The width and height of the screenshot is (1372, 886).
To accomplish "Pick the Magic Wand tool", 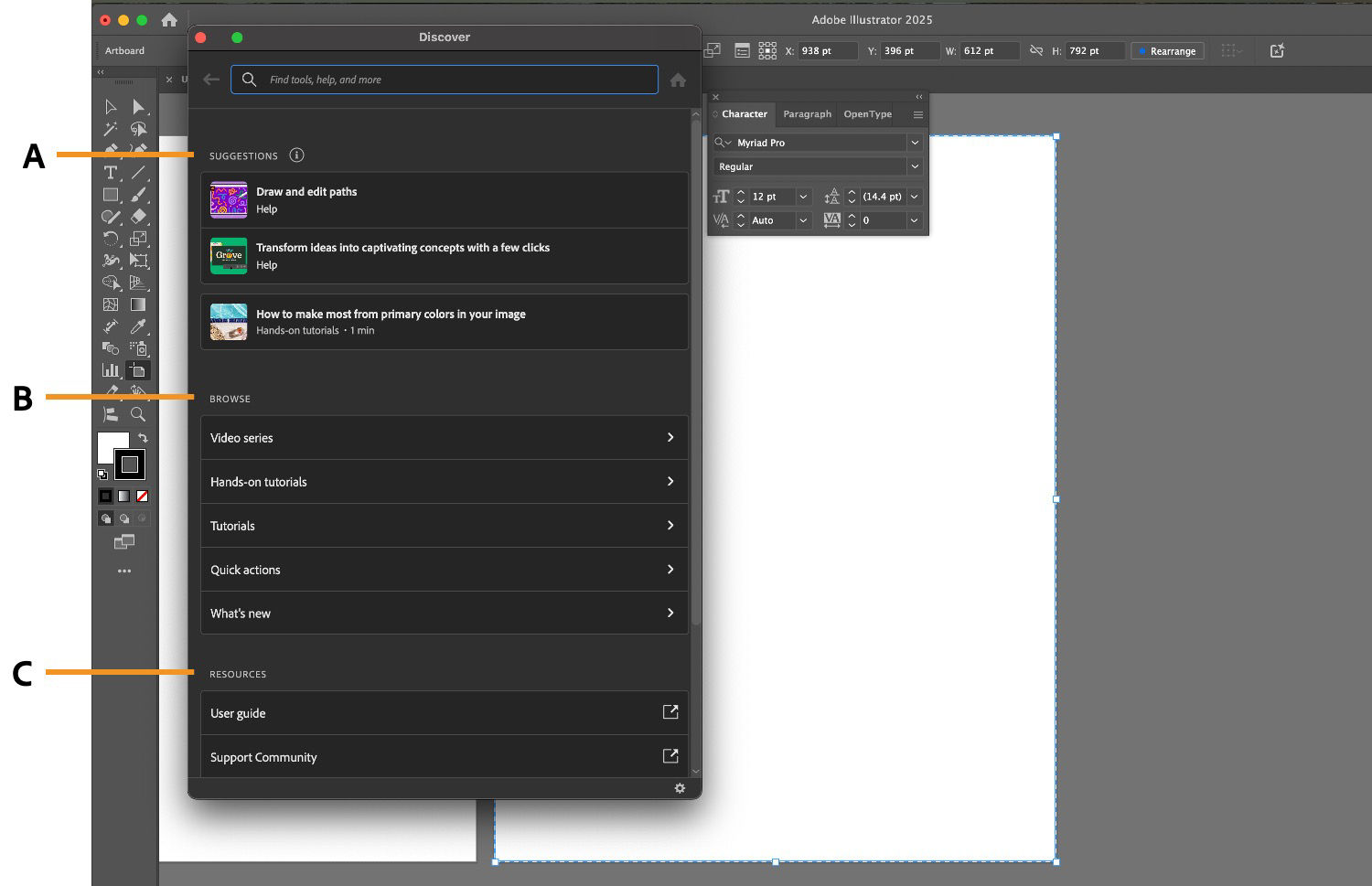I will 111,129.
